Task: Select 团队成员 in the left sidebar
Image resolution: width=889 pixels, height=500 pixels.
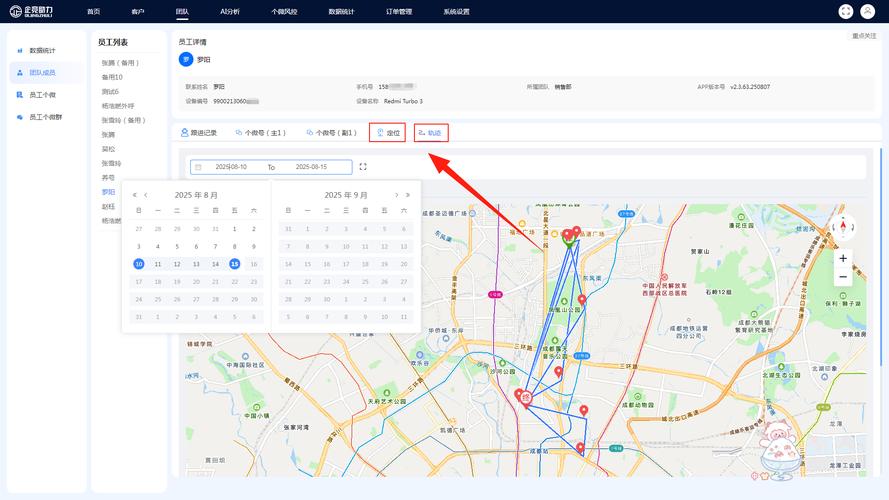Action: [x=46, y=73]
